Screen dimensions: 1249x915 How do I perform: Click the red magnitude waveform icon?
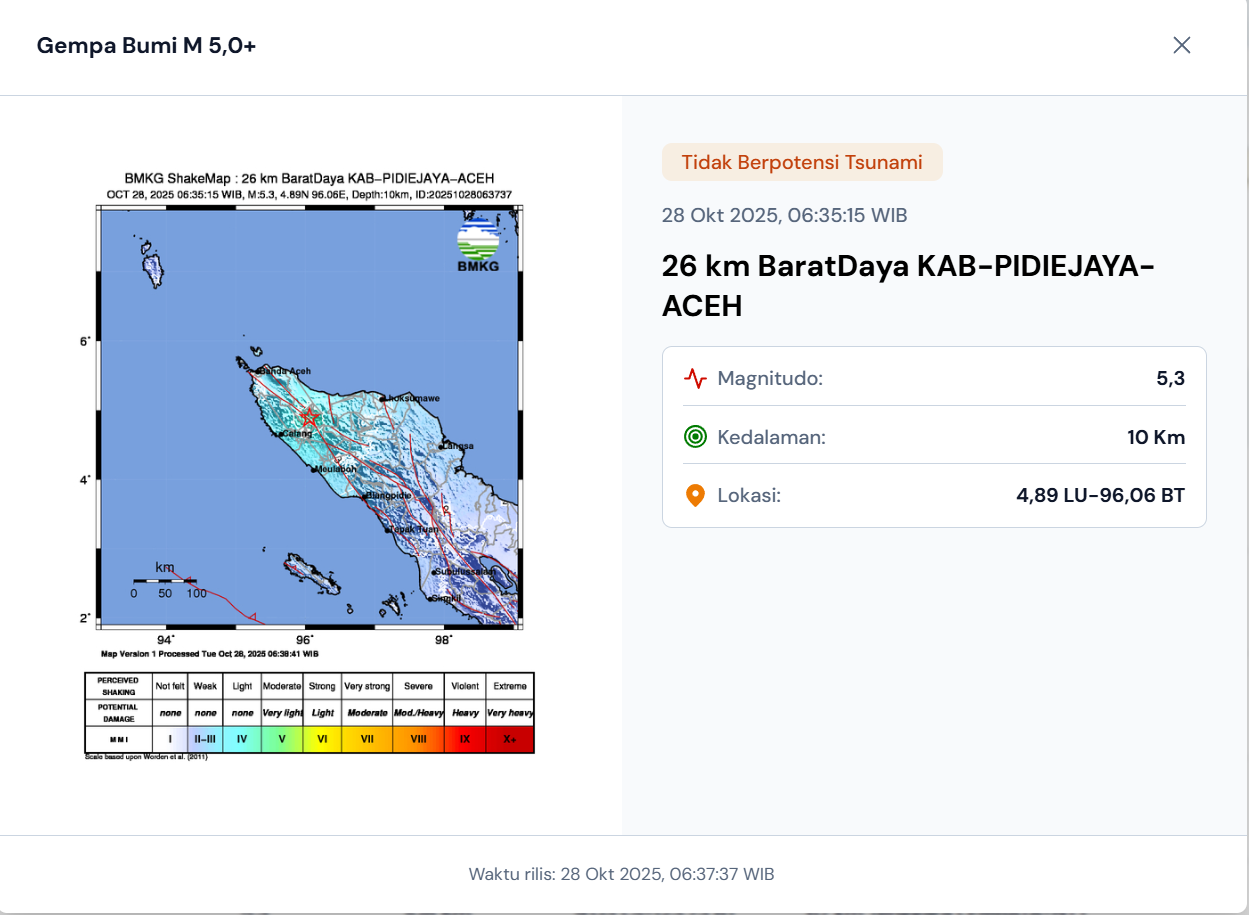[x=695, y=379]
